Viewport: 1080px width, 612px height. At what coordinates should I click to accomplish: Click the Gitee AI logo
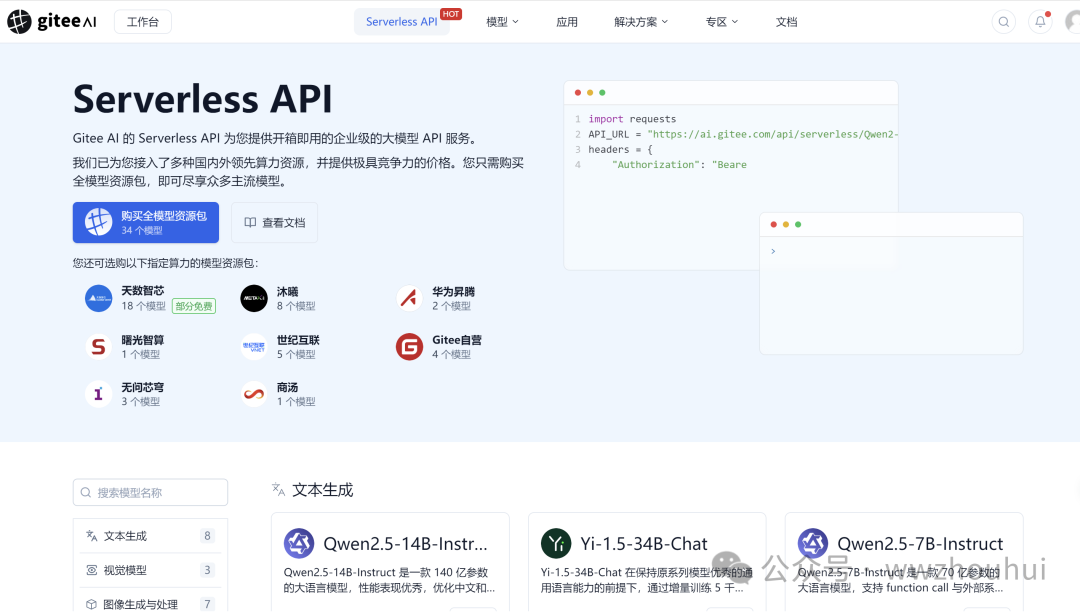(54, 21)
